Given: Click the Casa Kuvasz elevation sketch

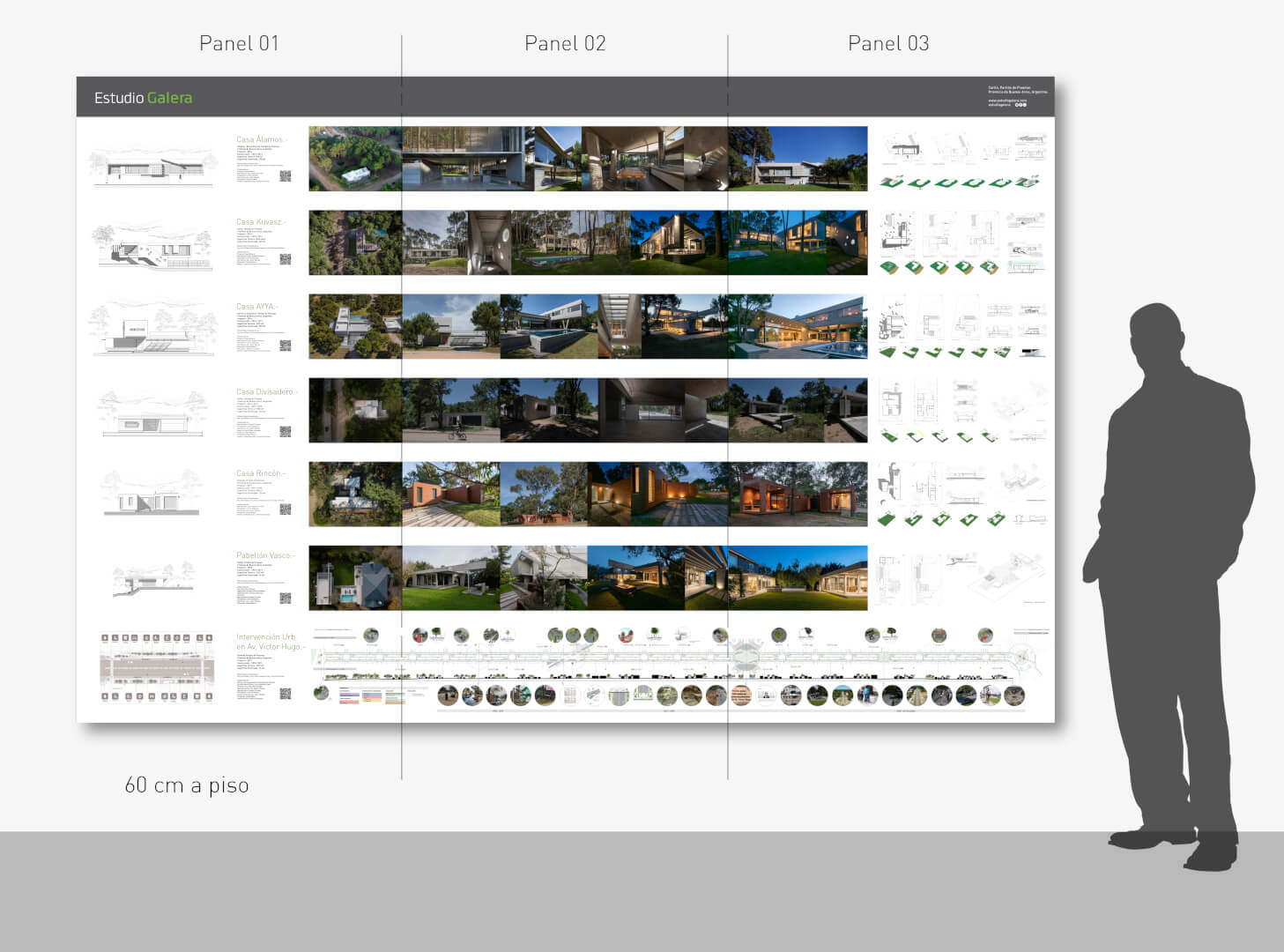Looking at the screenshot, I should [x=152, y=246].
